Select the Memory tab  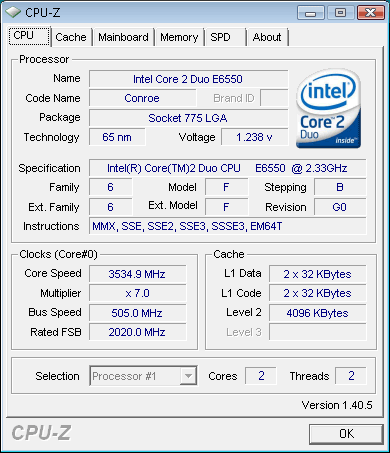179,37
